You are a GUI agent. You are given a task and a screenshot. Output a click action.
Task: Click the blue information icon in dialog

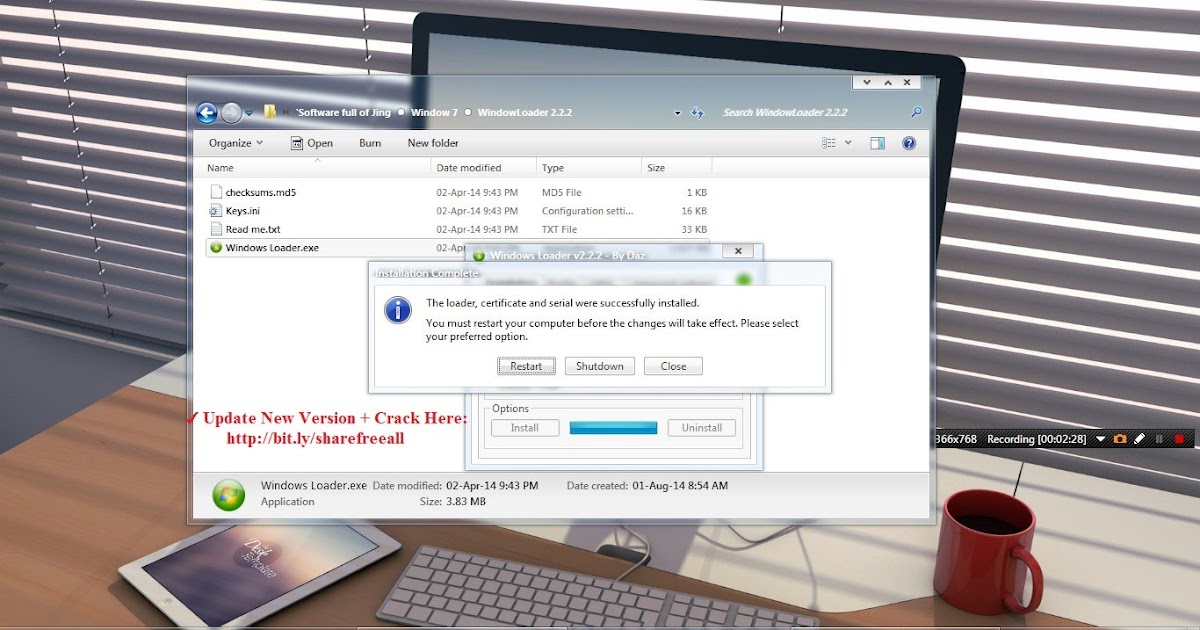(x=398, y=309)
